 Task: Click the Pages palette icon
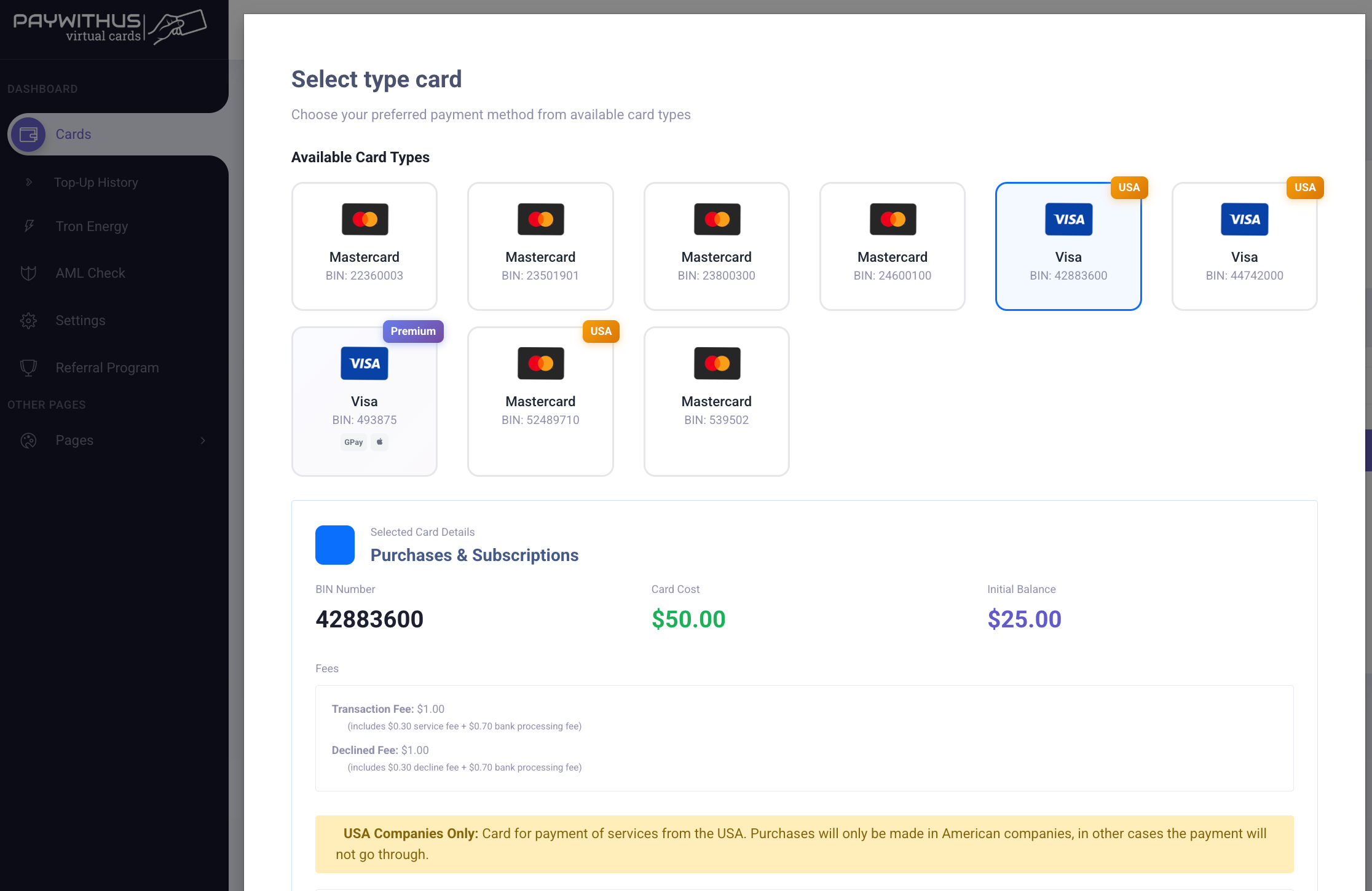point(28,440)
